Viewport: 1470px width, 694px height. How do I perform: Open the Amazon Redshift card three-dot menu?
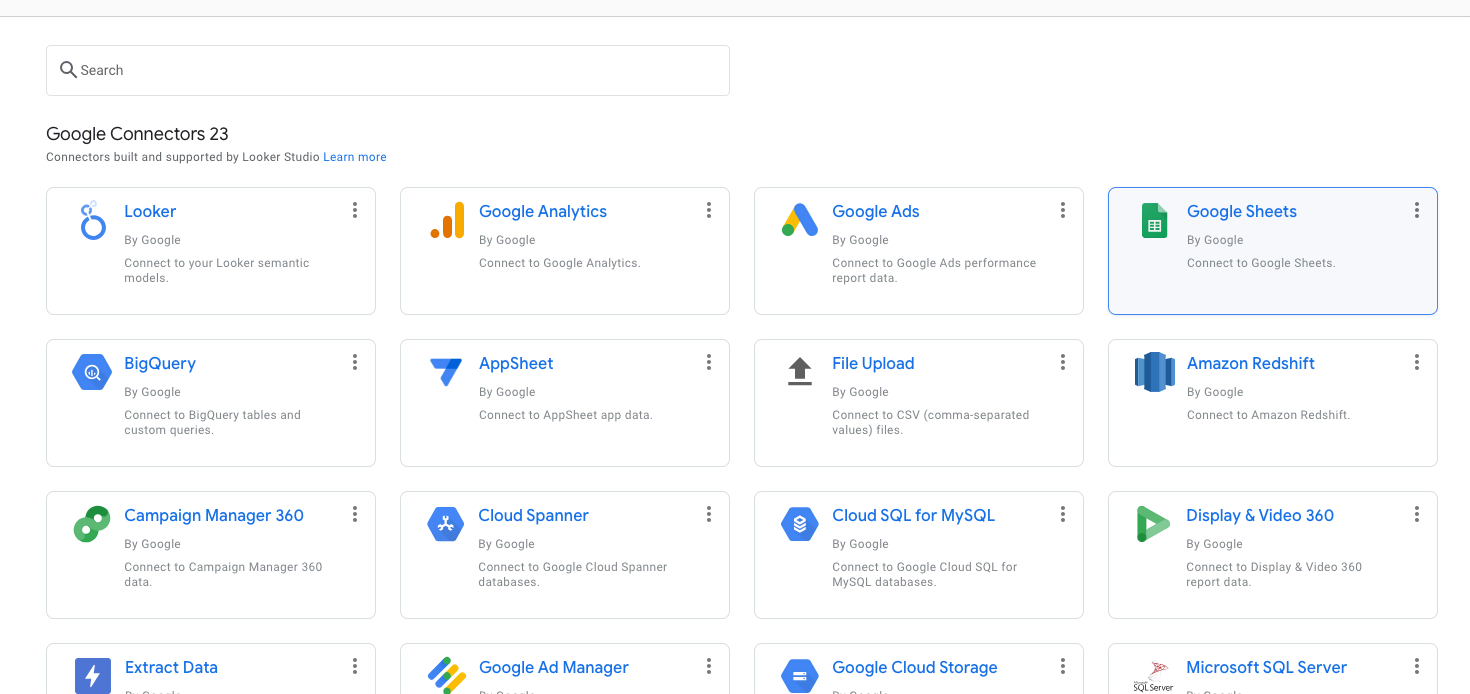(x=1416, y=362)
